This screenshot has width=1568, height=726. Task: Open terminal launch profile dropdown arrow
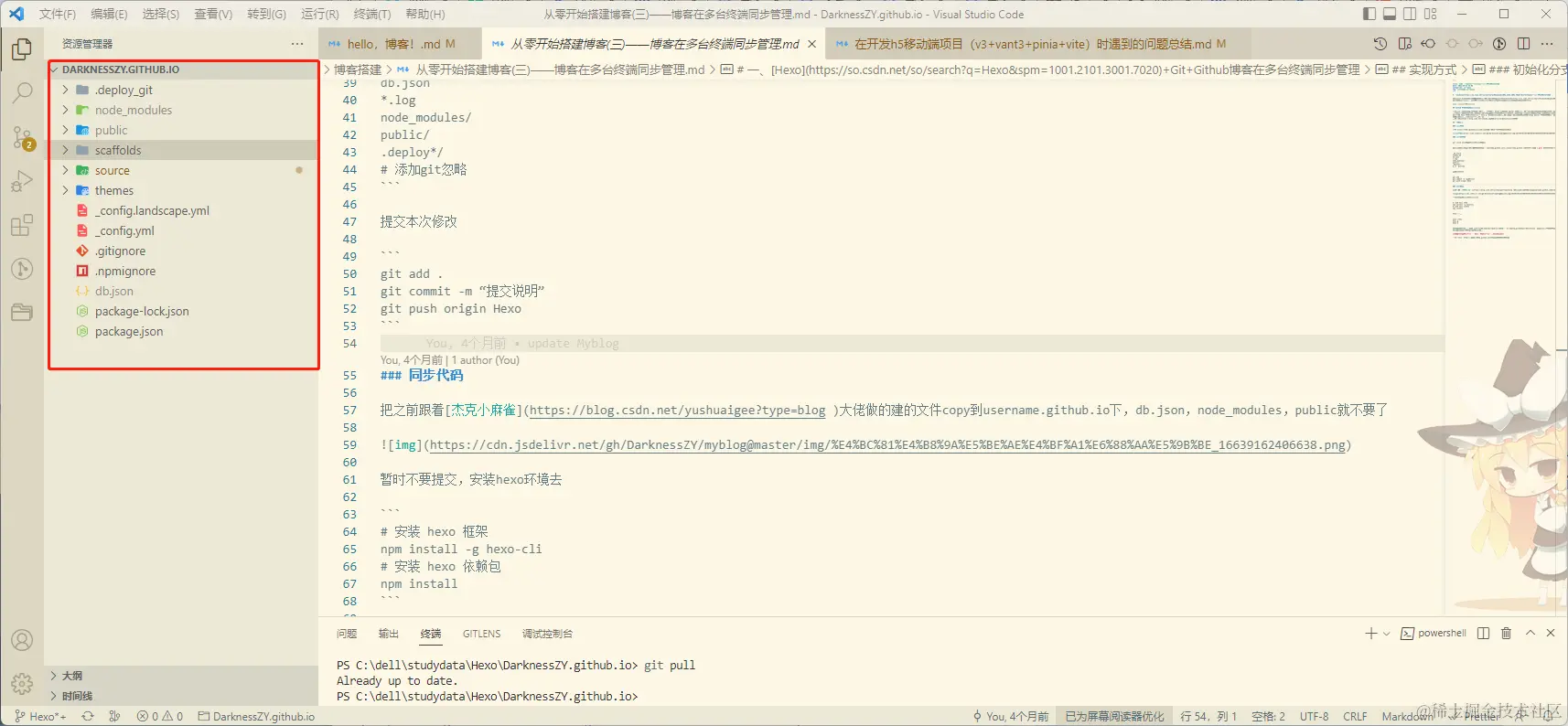coord(1387,633)
